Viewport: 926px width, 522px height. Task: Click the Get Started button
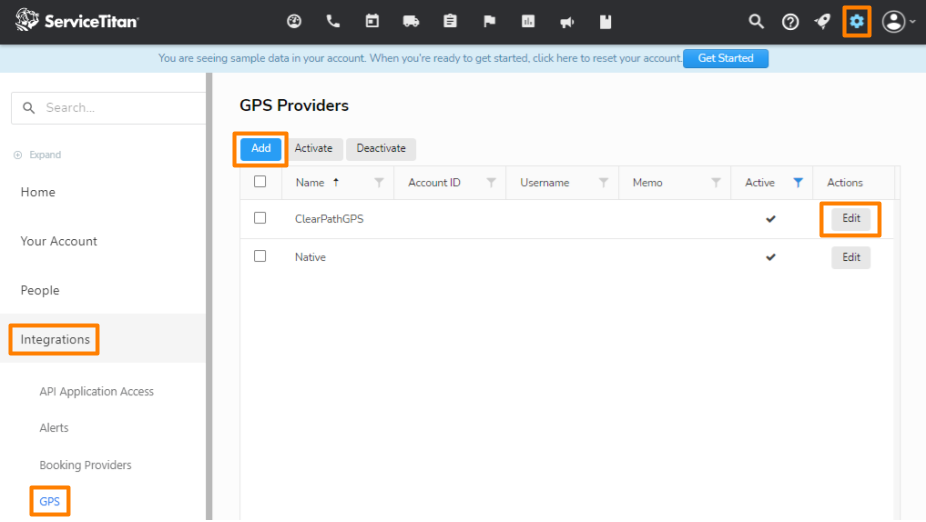click(x=726, y=58)
